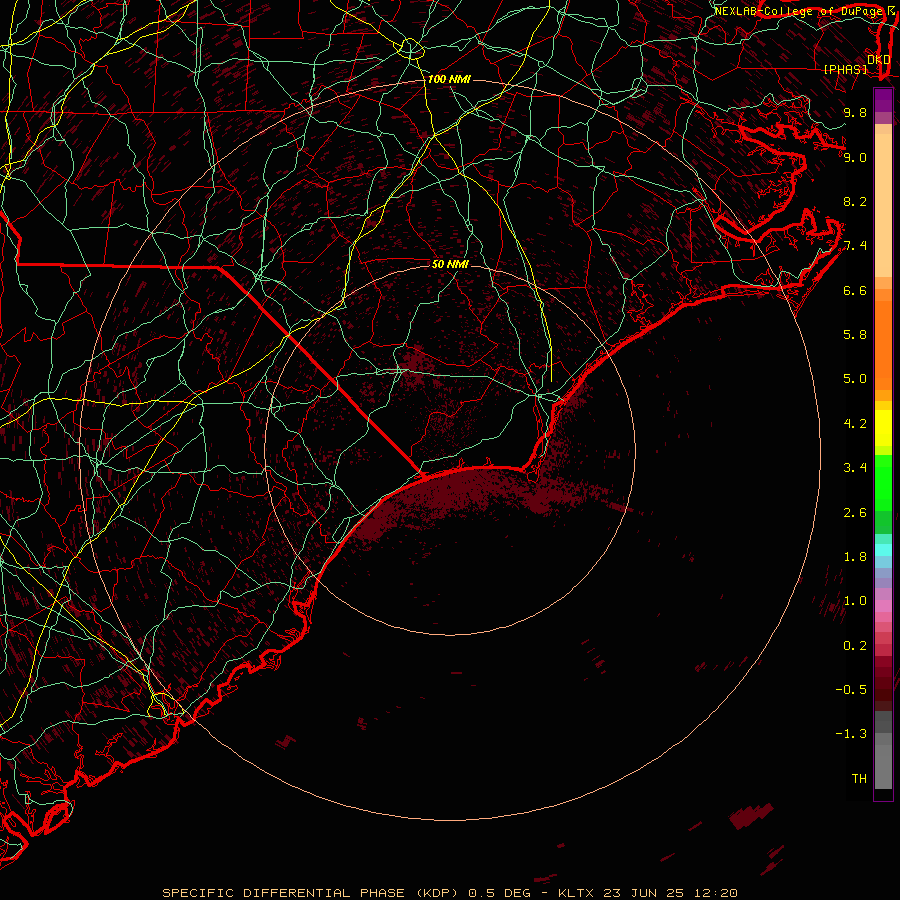
Task: Click the 0.5 DEG tilt label in the caption
Action: (x=501, y=893)
